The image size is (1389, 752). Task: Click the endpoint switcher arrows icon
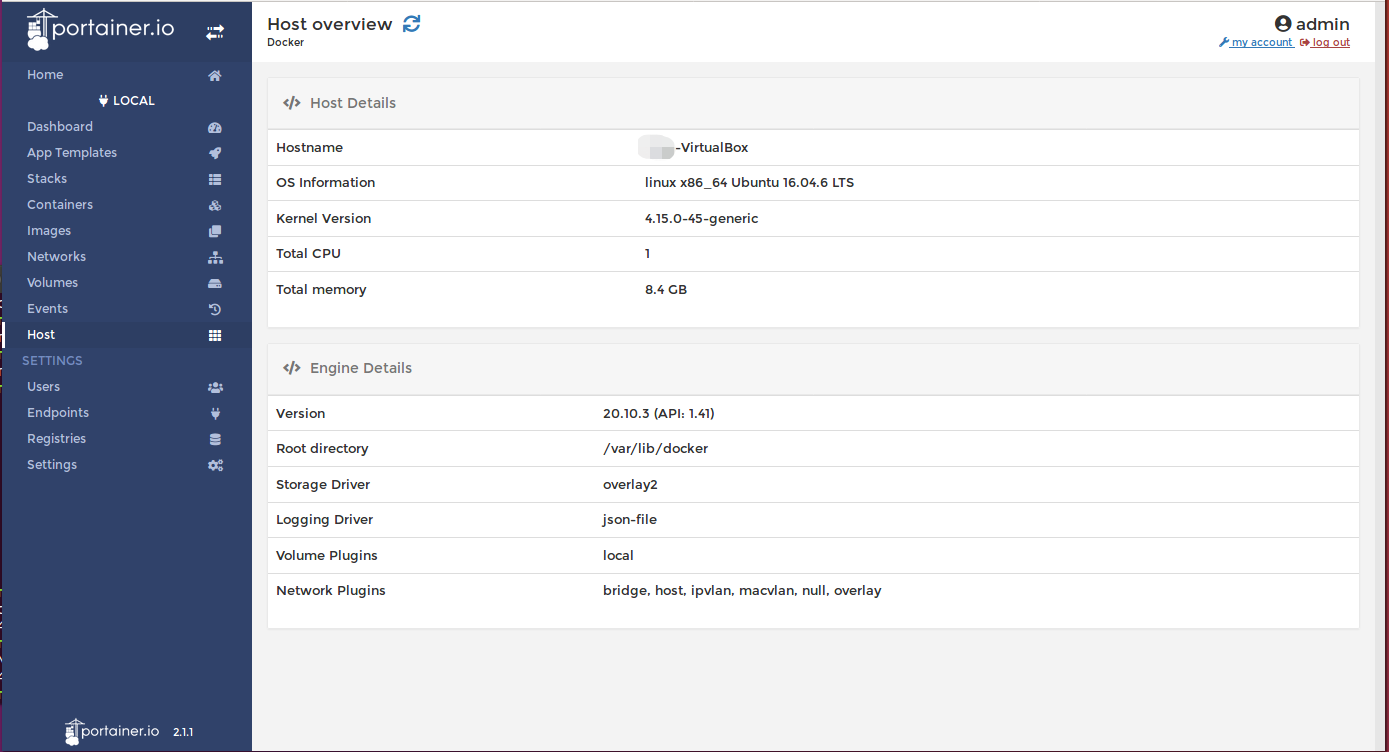tap(215, 31)
